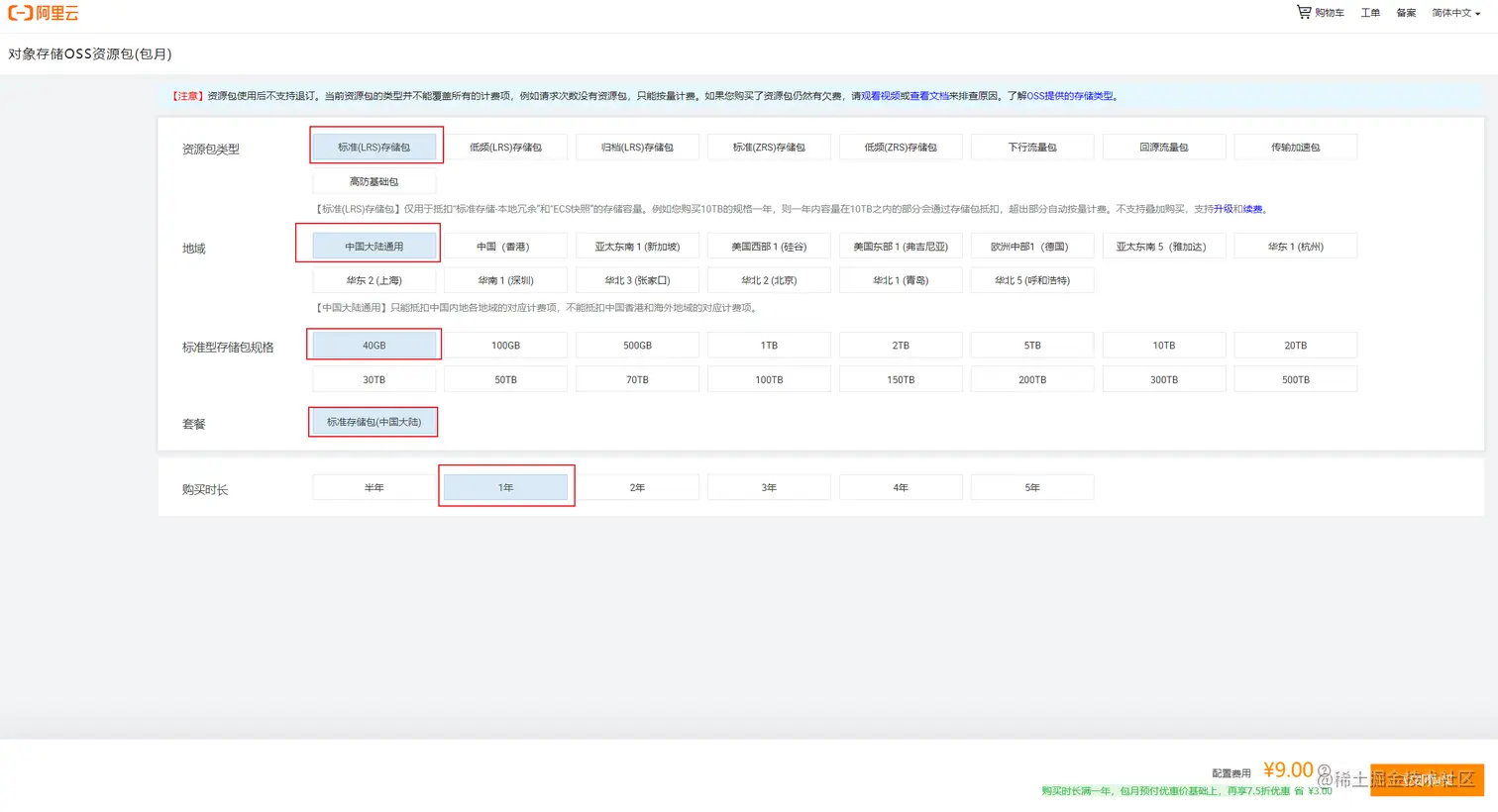Pick the 300TB storage size
1498x812 pixels.
[x=1164, y=379]
